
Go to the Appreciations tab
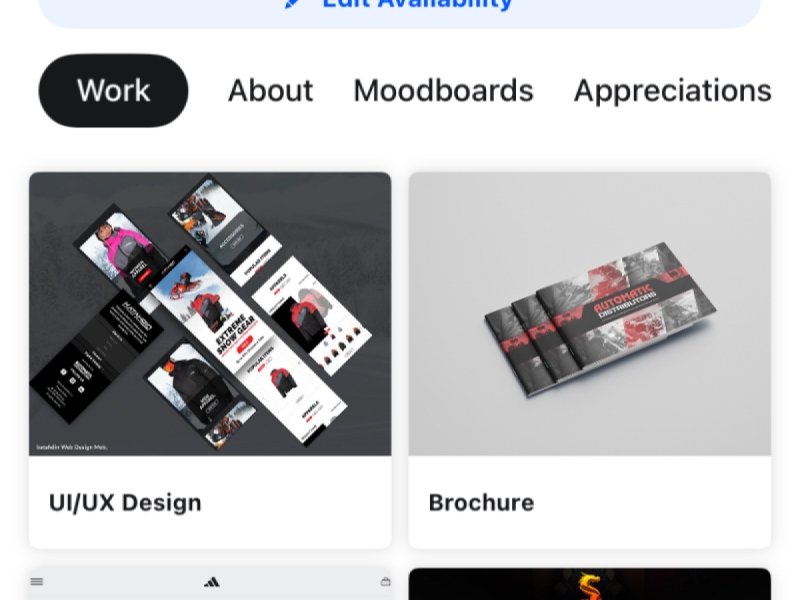pos(672,92)
